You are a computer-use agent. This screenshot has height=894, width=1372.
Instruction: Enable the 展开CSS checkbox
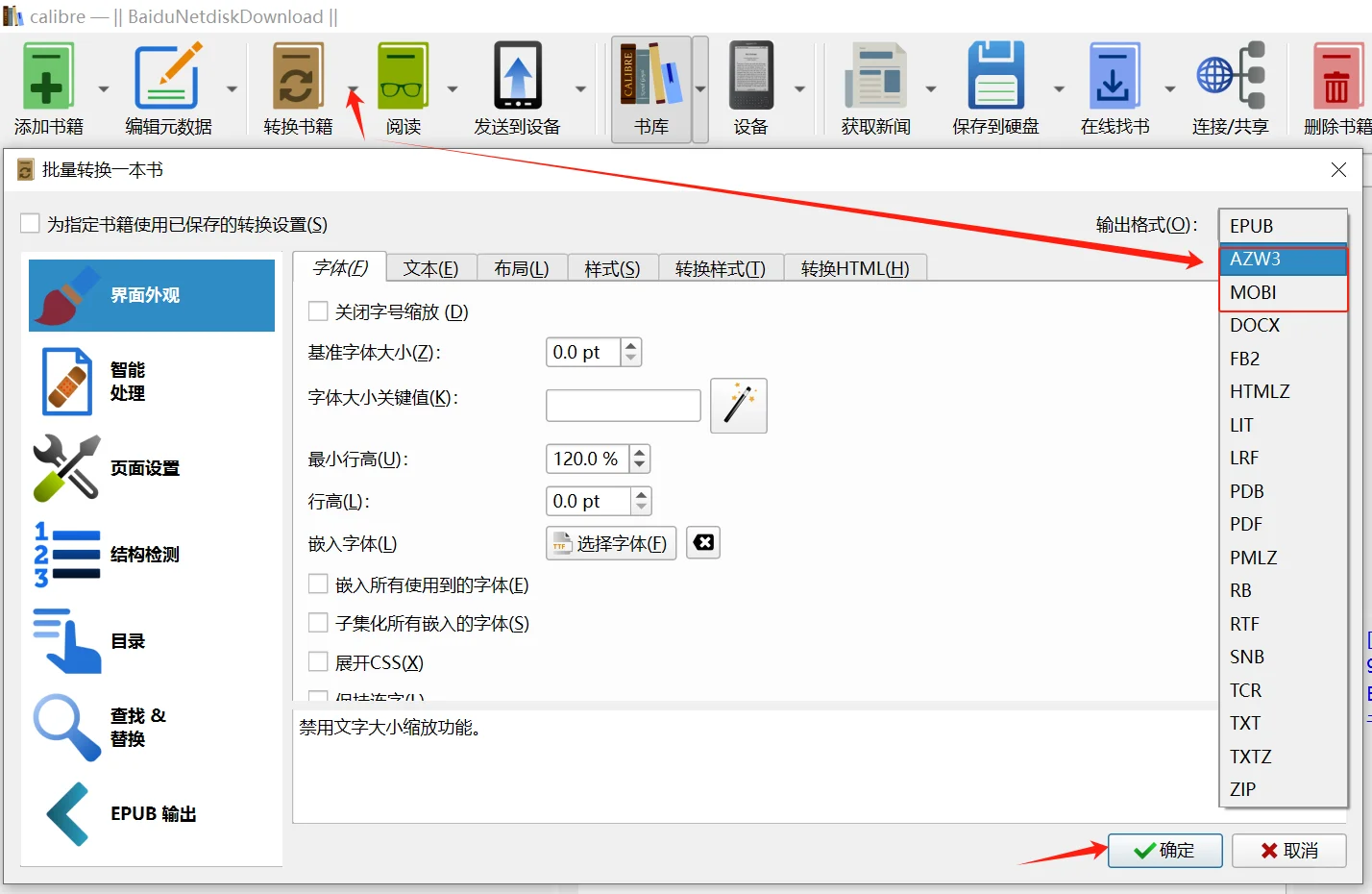click(318, 661)
